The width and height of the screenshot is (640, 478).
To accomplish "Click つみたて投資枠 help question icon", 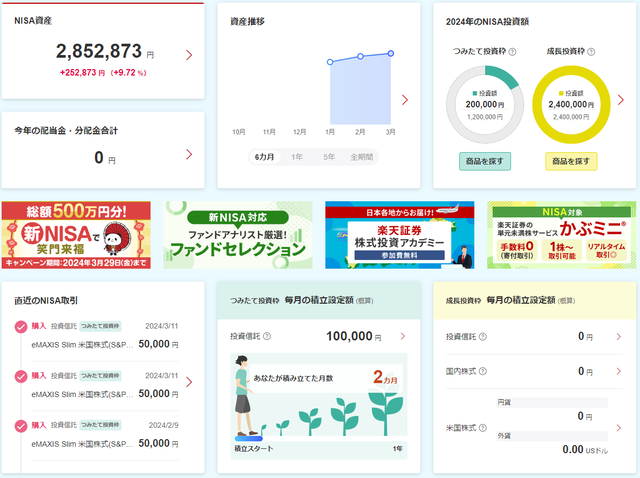I will coord(512,52).
